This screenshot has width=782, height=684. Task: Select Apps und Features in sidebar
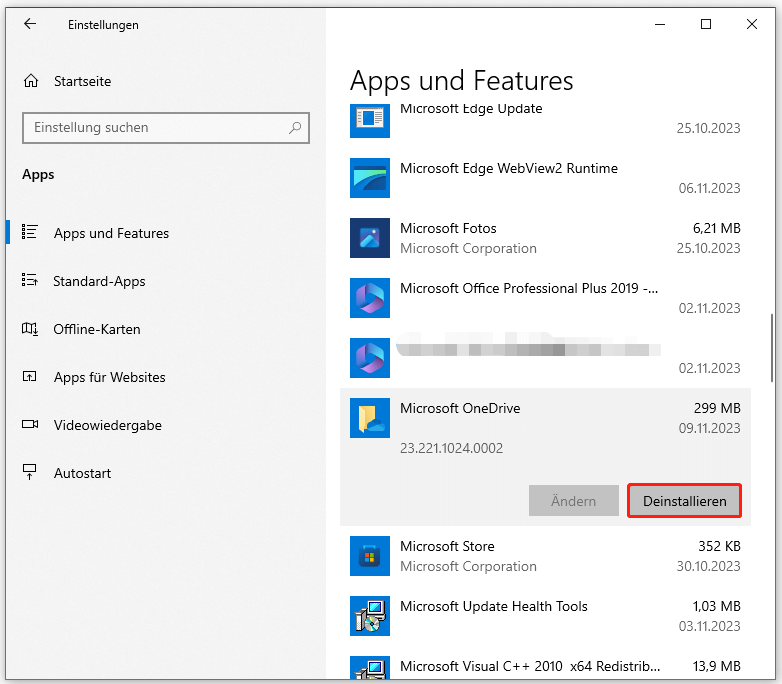[111, 233]
